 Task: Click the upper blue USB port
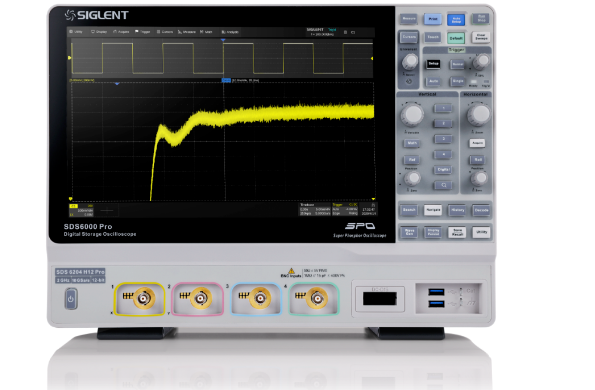(x=436, y=292)
